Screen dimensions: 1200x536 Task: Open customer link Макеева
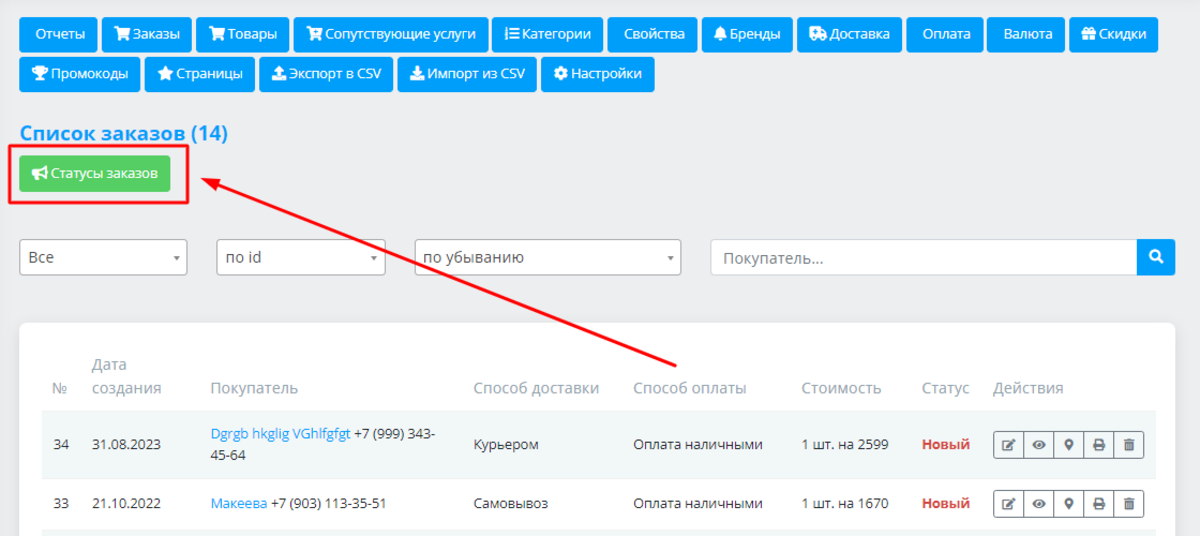239,504
